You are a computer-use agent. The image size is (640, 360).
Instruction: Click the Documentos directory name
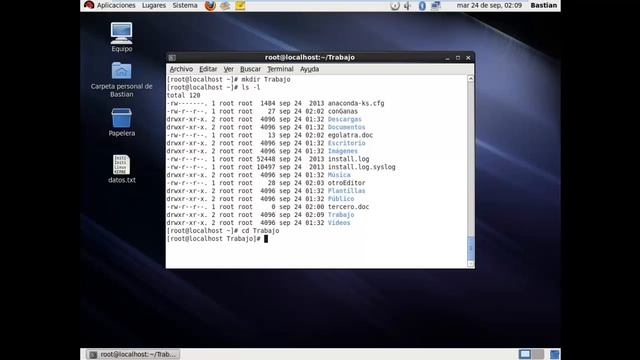click(x=347, y=127)
